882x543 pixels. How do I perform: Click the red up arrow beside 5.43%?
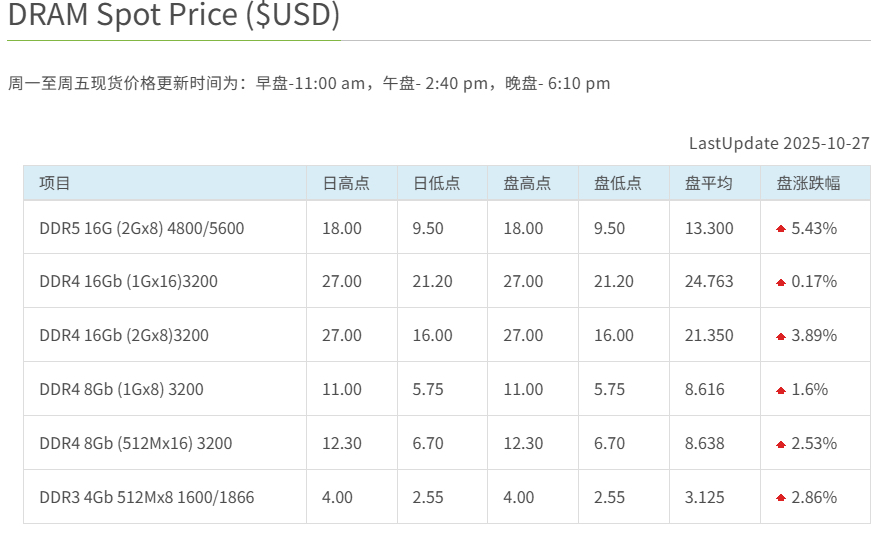[781, 229]
